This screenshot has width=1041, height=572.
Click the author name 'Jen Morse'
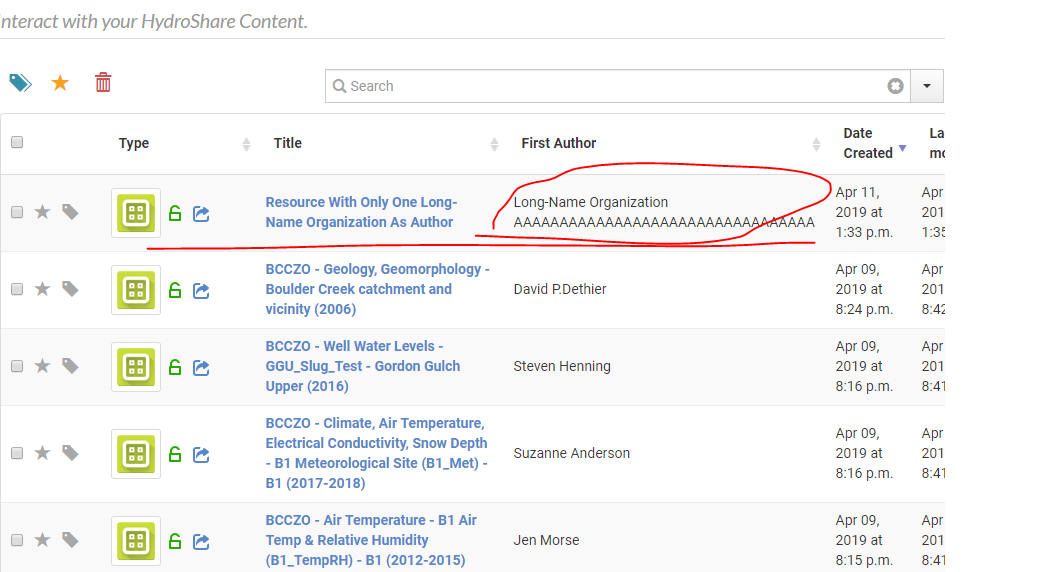546,540
